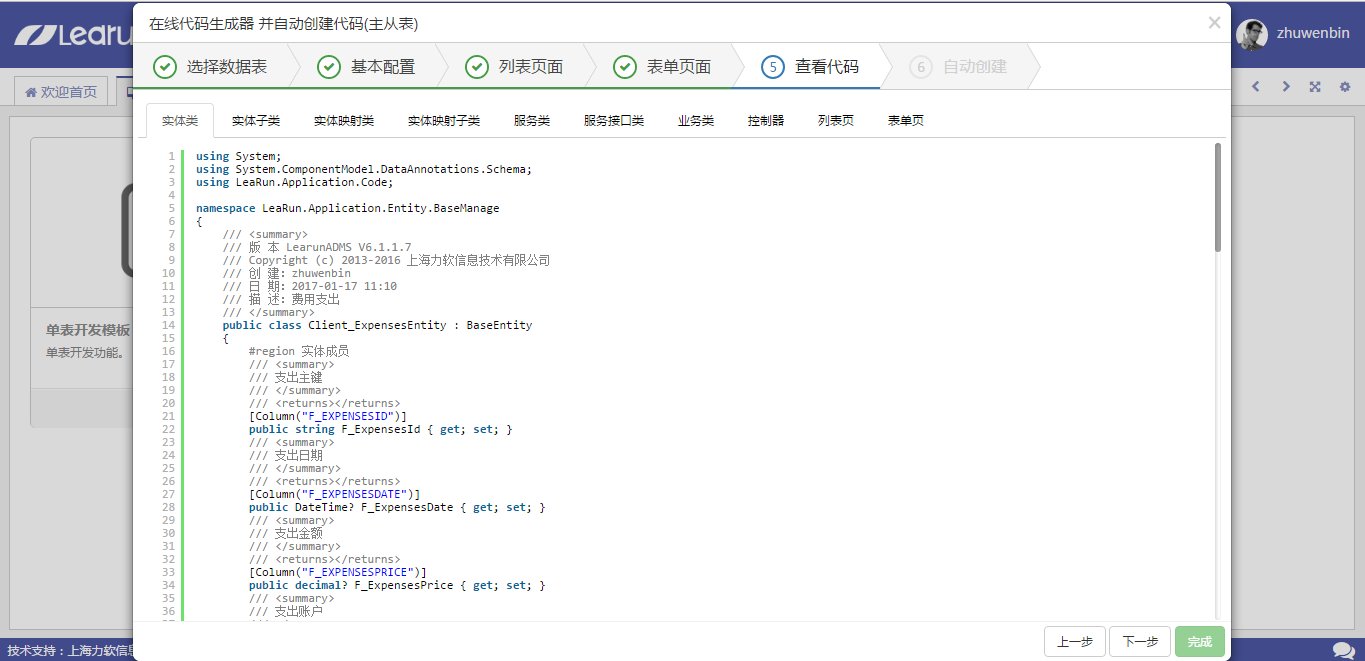Open the zhuwenbin user avatar
This screenshot has width=1365, height=661.
click(1252, 34)
